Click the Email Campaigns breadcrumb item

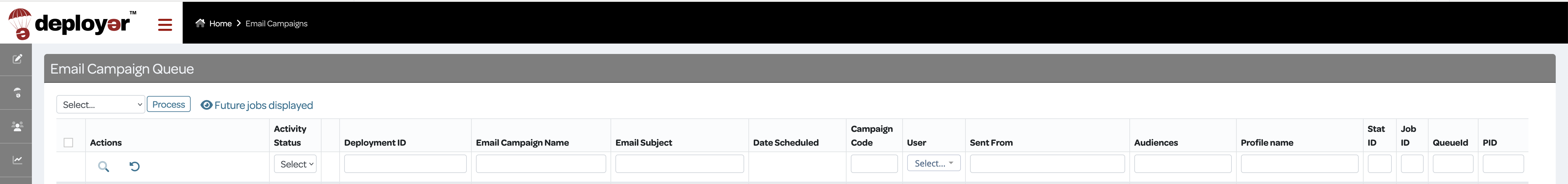276,23
